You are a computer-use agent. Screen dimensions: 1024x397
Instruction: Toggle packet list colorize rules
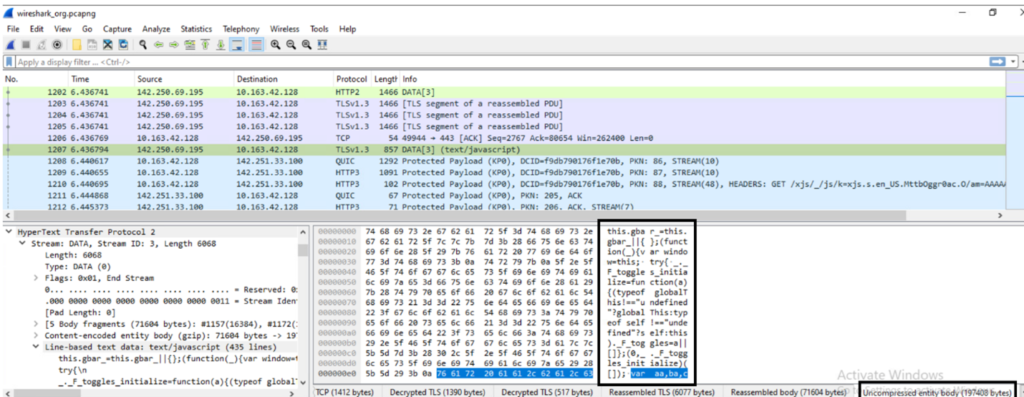[256, 44]
